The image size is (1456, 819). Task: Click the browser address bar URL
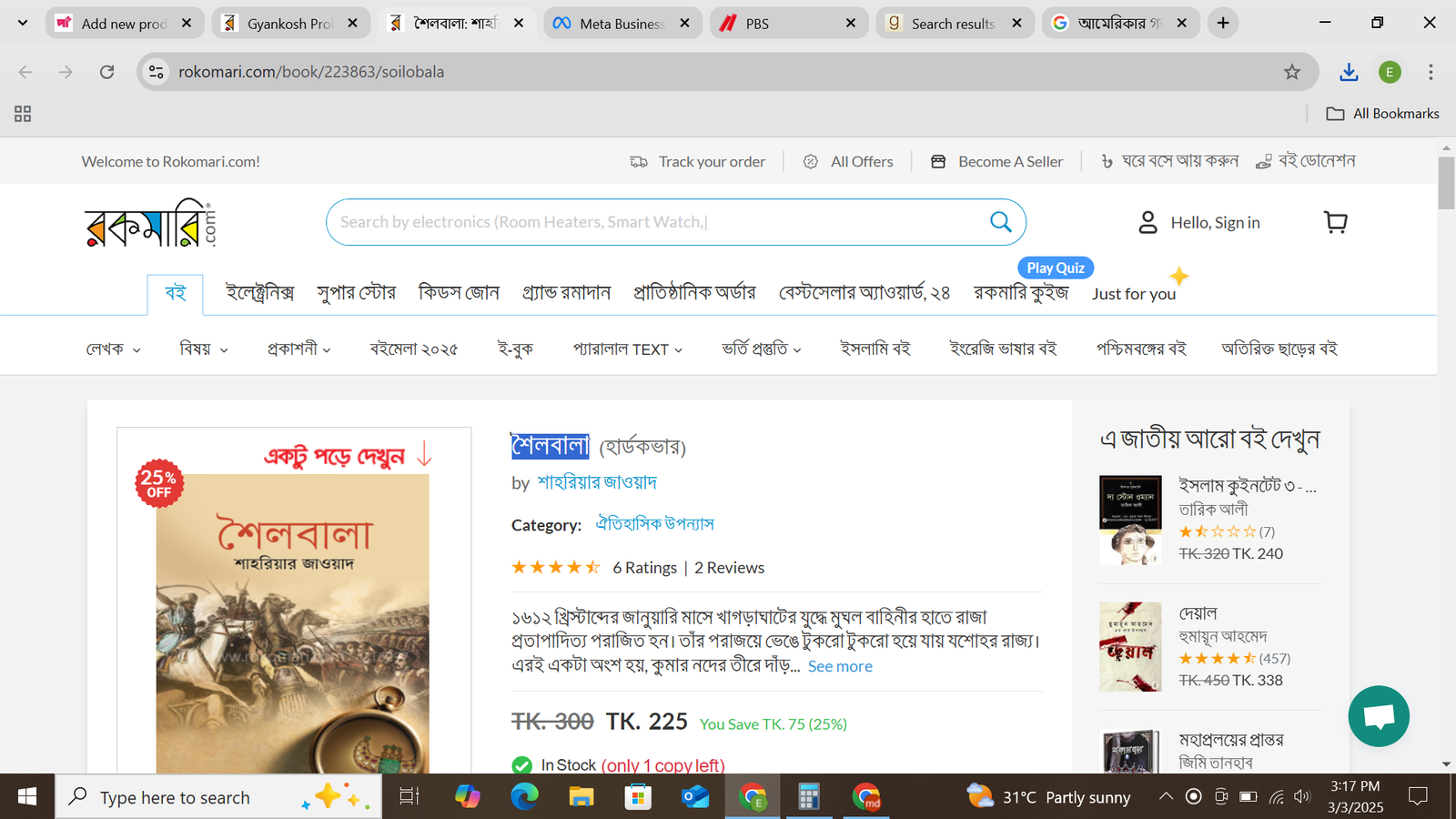pyautogui.click(x=311, y=72)
